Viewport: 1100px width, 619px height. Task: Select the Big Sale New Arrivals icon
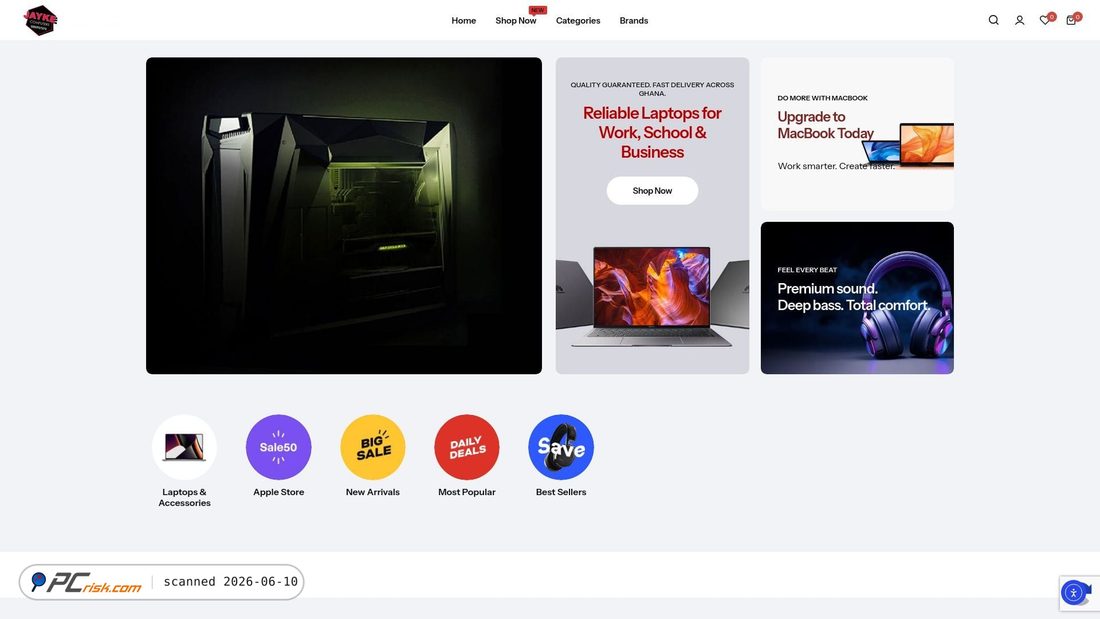click(373, 447)
